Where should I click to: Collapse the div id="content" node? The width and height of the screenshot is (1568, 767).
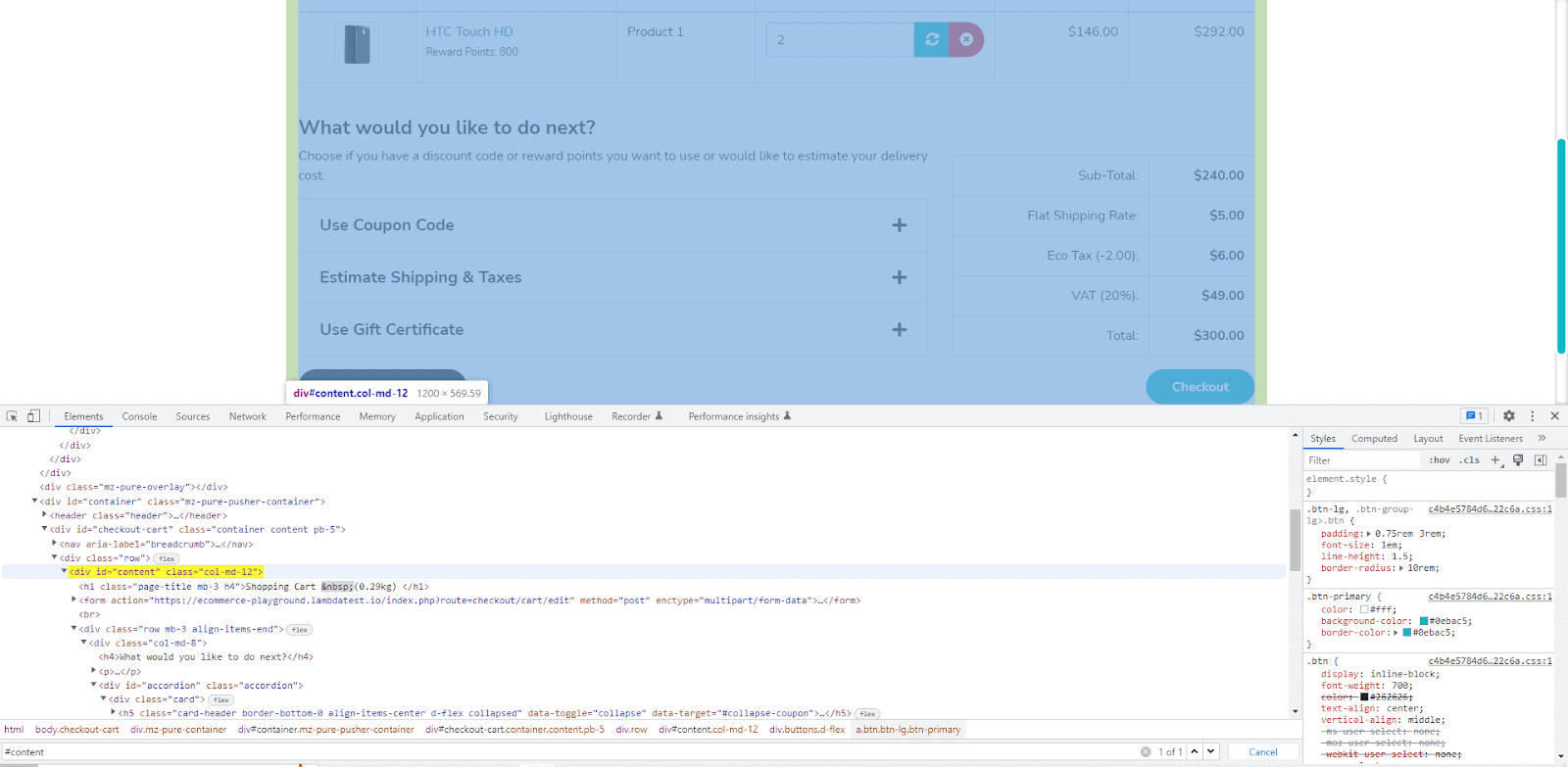pyautogui.click(x=64, y=571)
